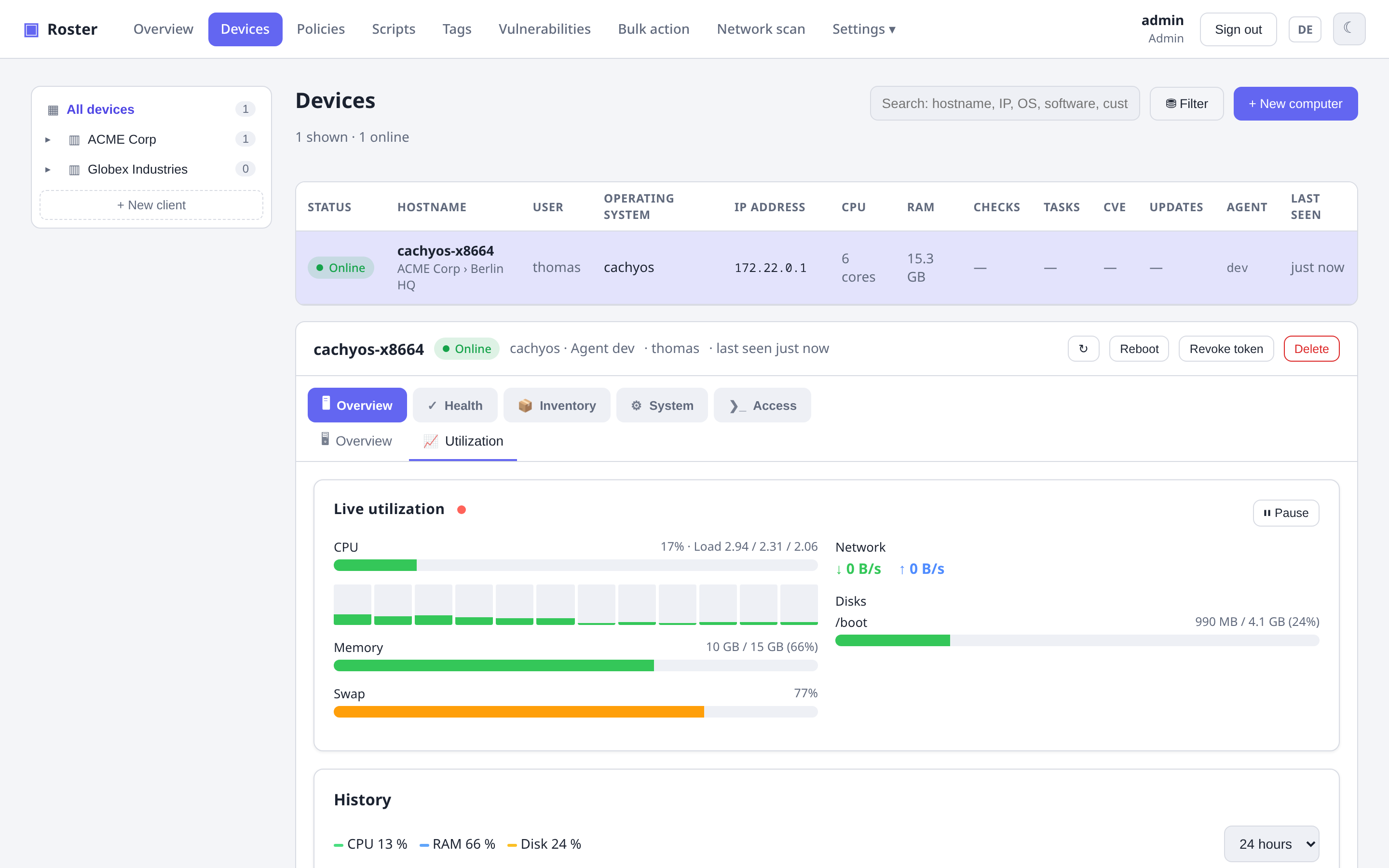
Task: Add a new computer
Action: click(x=1295, y=103)
